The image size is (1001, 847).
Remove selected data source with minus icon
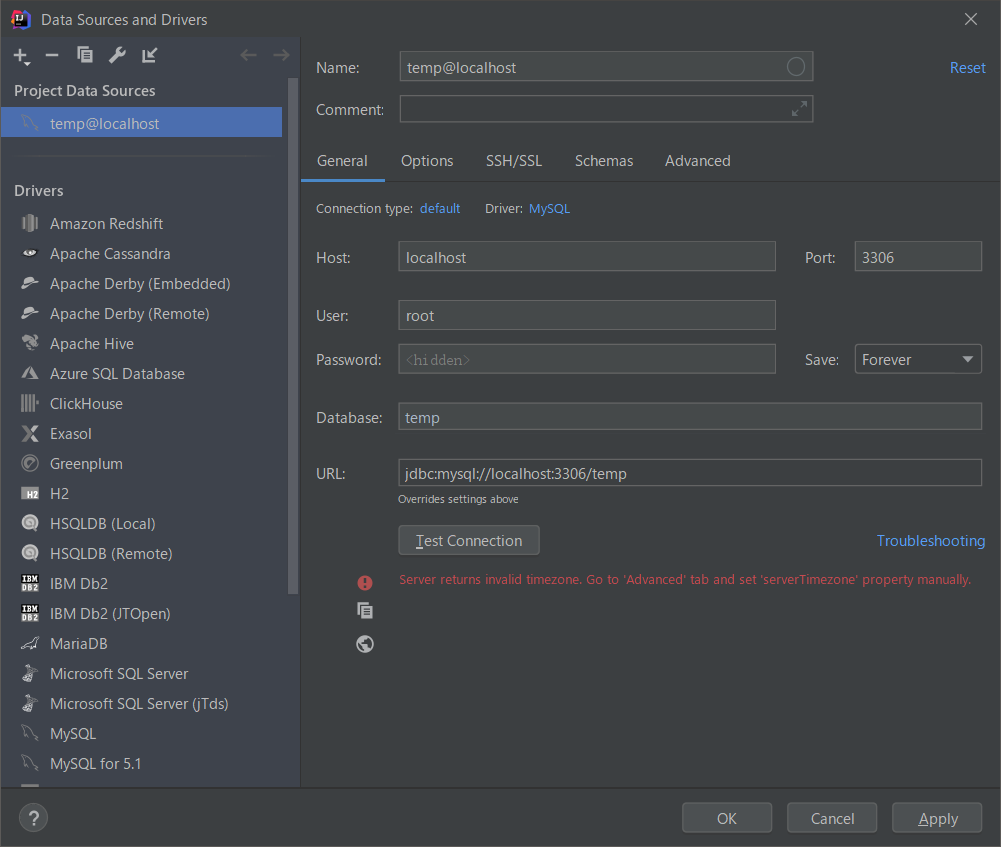[x=52, y=56]
